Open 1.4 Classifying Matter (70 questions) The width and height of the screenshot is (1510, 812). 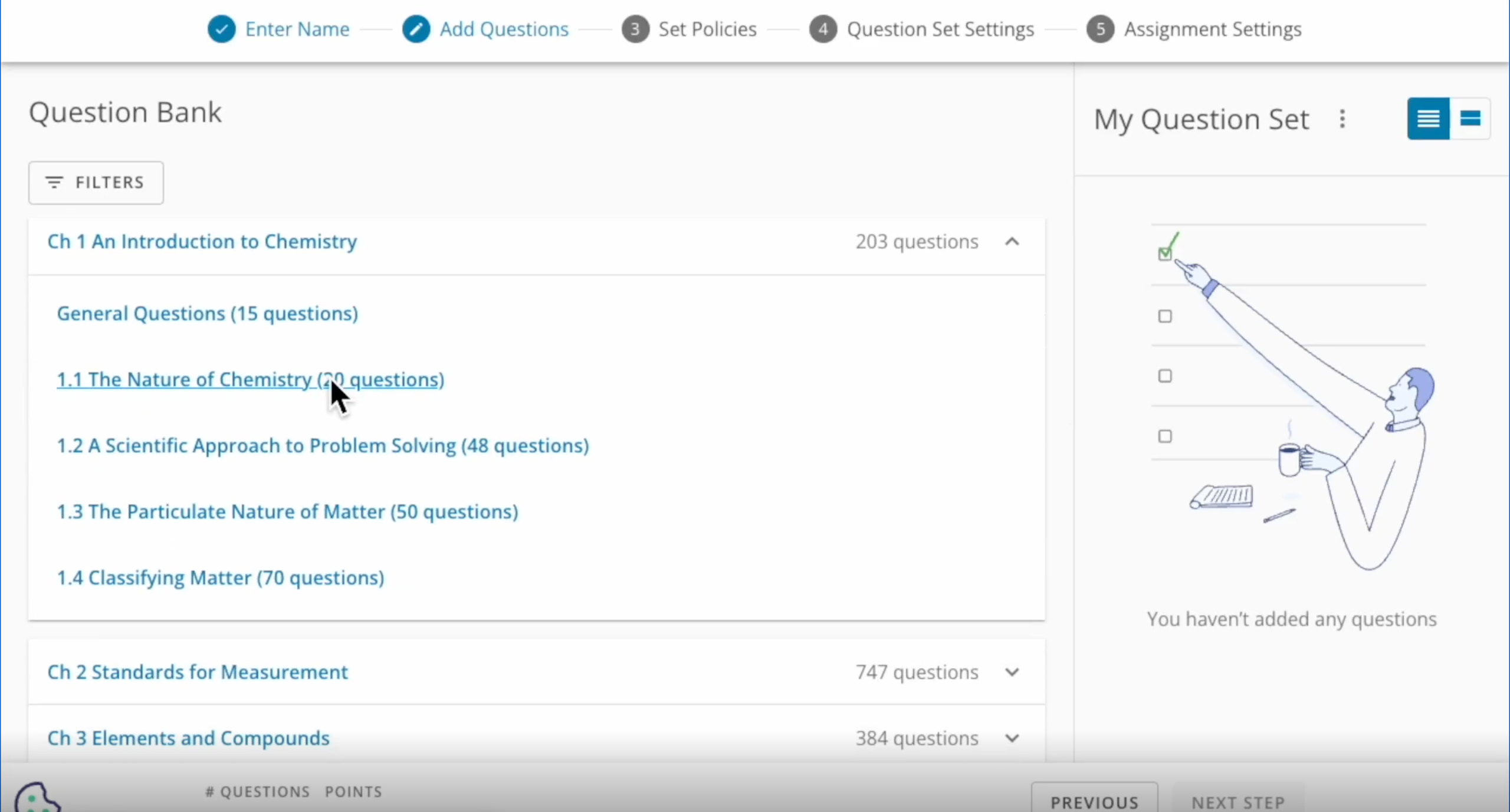coord(221,578)
